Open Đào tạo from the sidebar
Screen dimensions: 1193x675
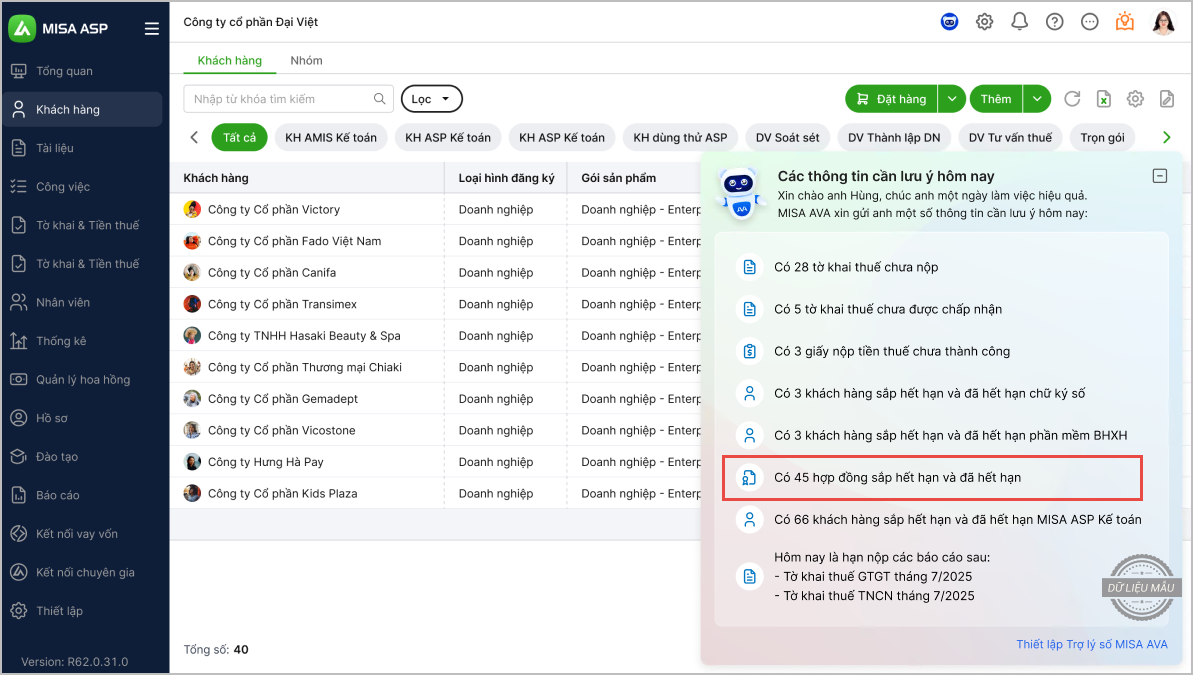[x=82, y=457]
